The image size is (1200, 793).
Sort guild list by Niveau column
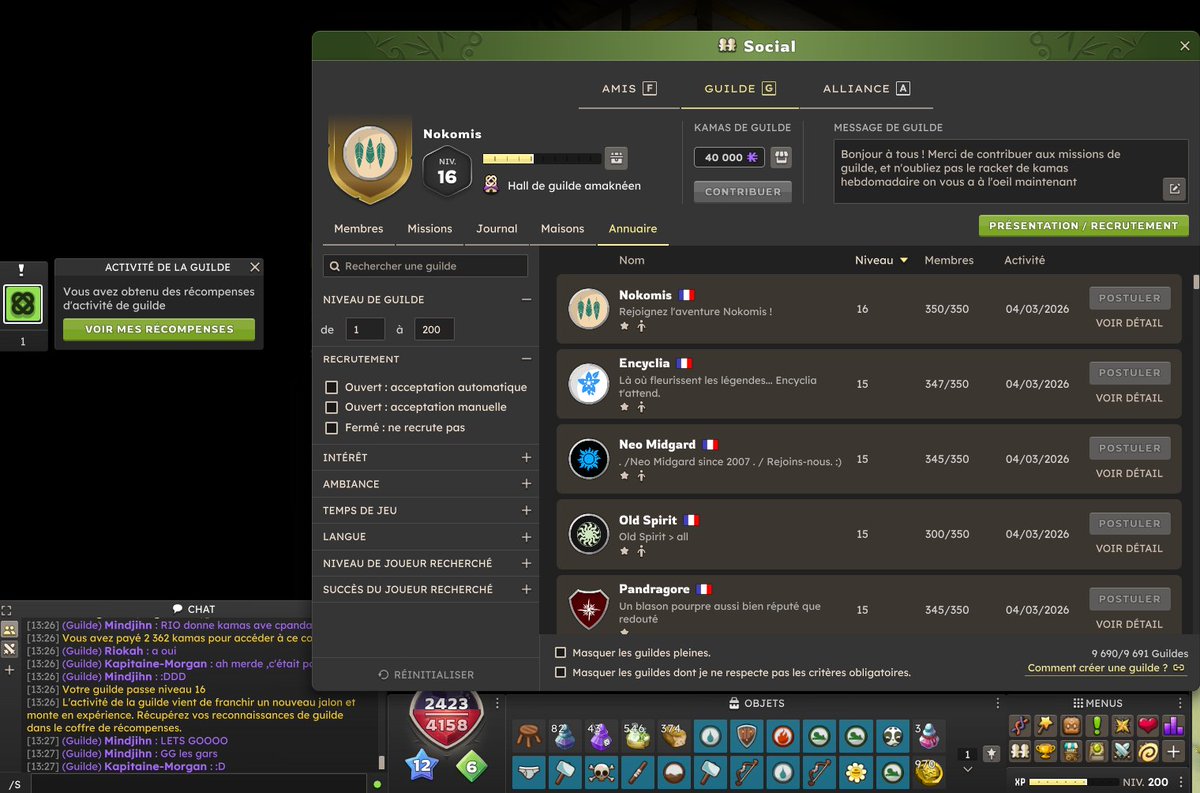coord(881,260)
